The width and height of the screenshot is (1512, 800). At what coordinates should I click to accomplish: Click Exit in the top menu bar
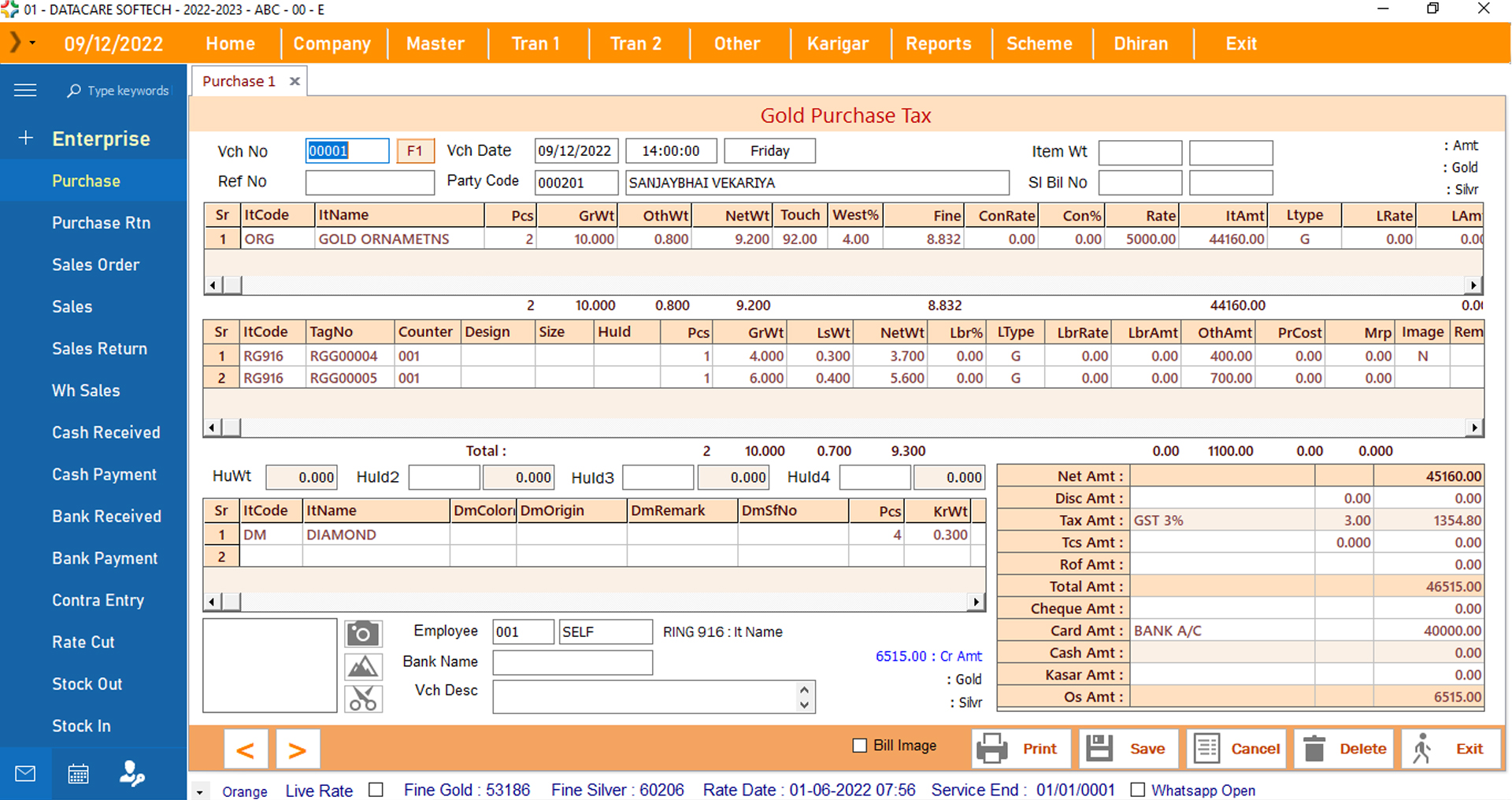pos(1241,43)
